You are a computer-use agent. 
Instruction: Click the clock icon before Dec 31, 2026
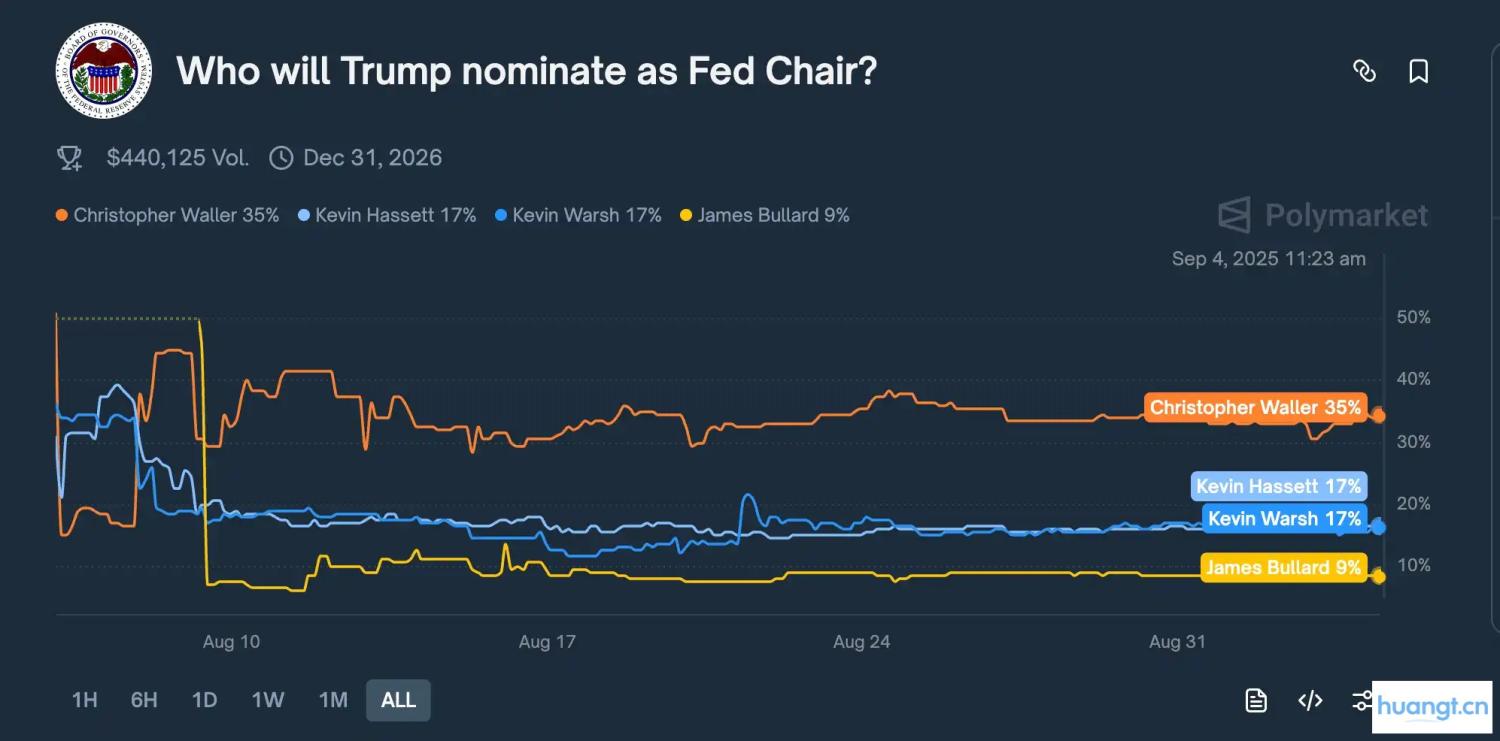pyautogui.click(x=281, y=158)
